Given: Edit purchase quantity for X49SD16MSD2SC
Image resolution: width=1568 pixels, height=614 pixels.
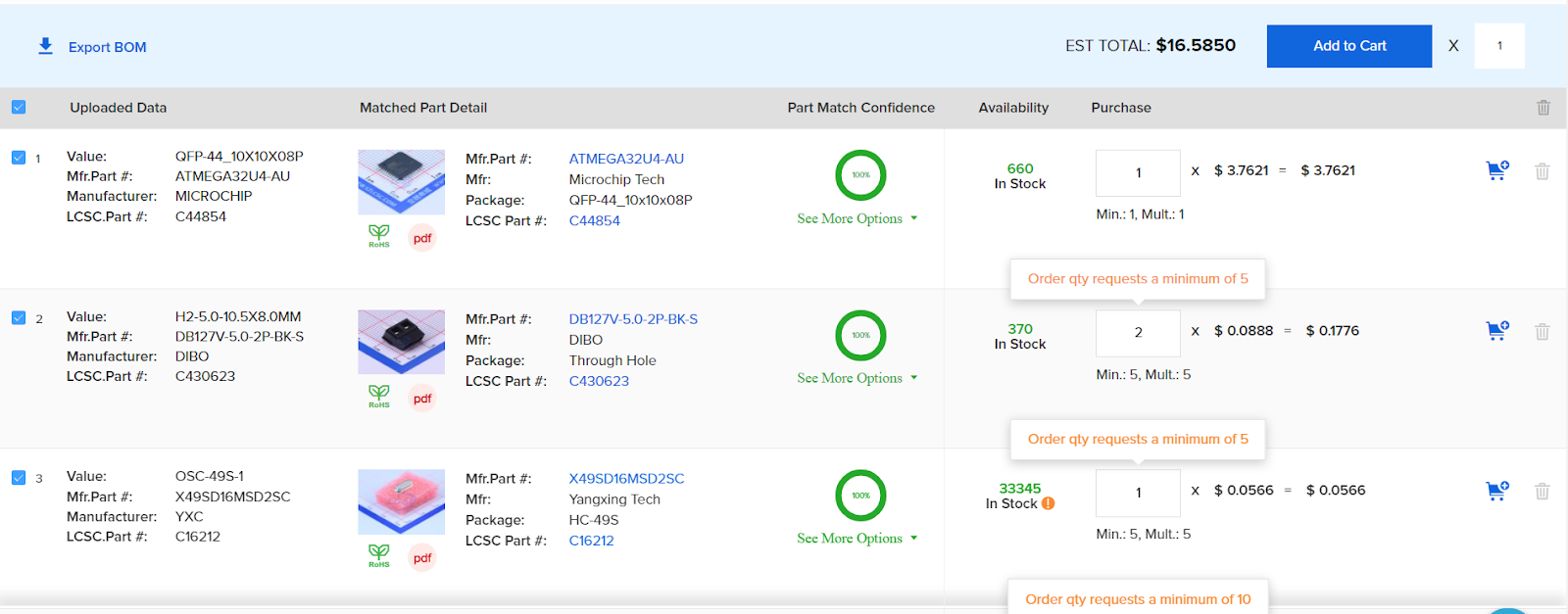Looking at the screenshot, I should [x=1138, y=493].
